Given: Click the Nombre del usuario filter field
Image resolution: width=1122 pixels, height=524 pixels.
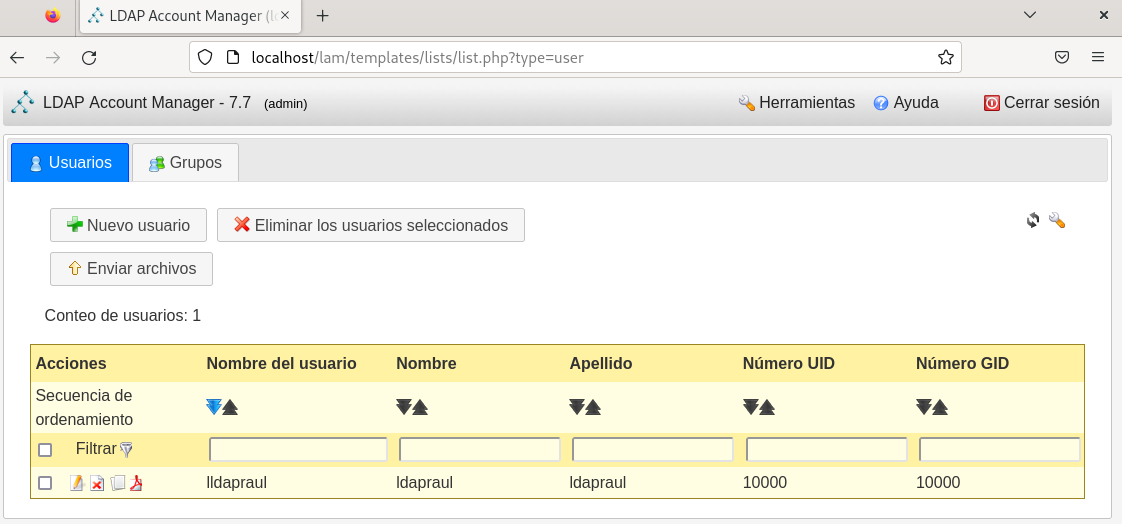Looking at the screenshot, I should coord(298,450).
